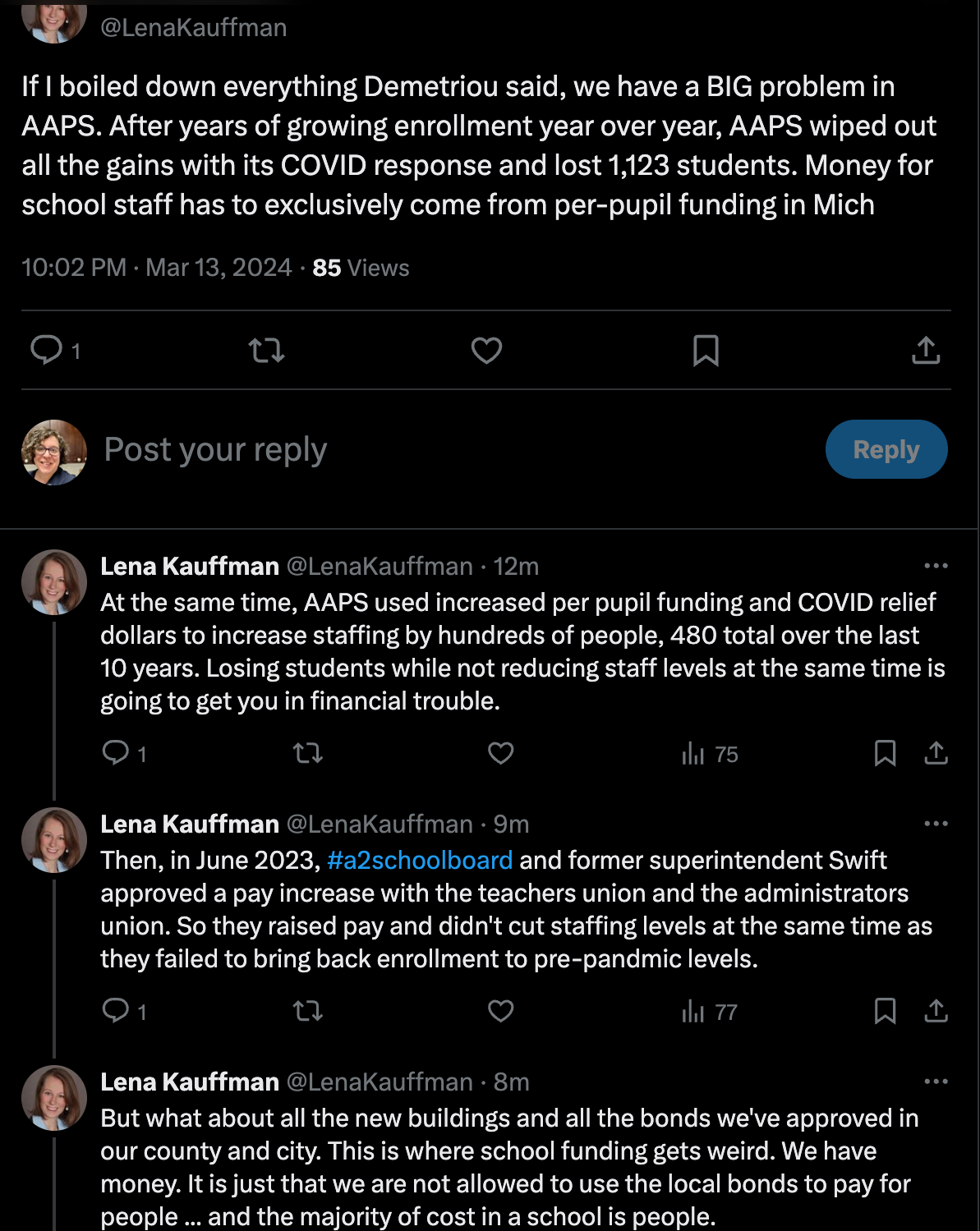Click your profile avatar beside reply box
This screenshot has width=980, height=1231.
(x=54, y=452)
